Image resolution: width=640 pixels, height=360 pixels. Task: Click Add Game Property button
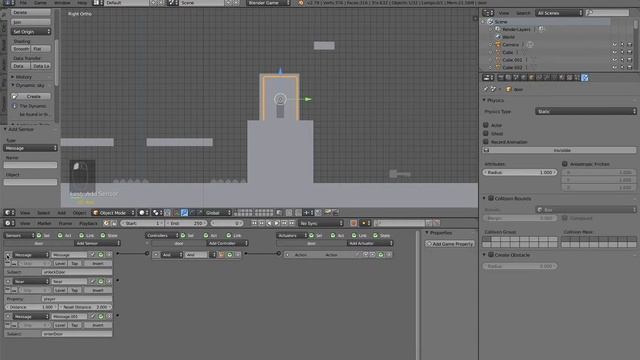click(449, 244)
